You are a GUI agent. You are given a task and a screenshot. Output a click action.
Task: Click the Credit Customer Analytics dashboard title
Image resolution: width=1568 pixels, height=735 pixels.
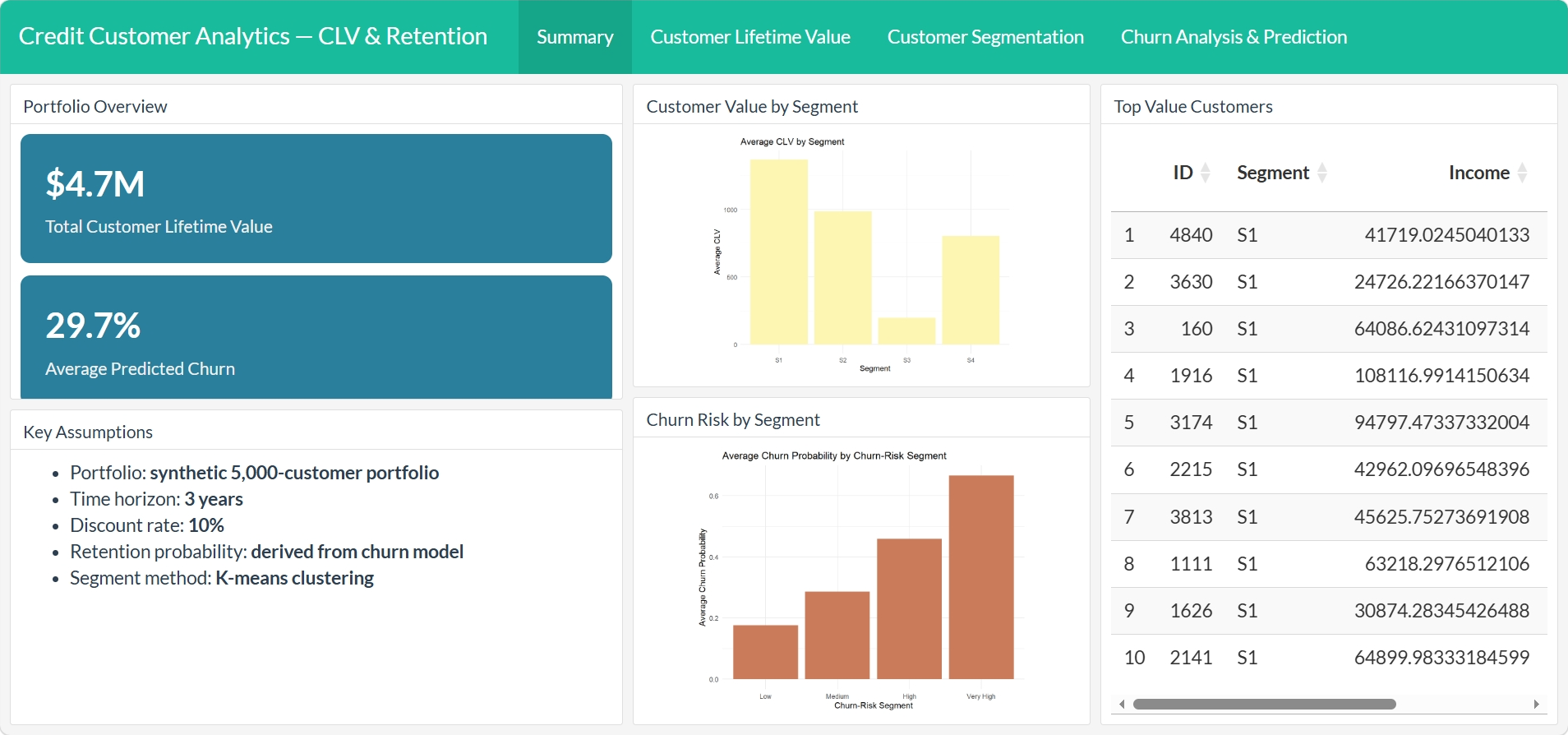pos(253,36)
